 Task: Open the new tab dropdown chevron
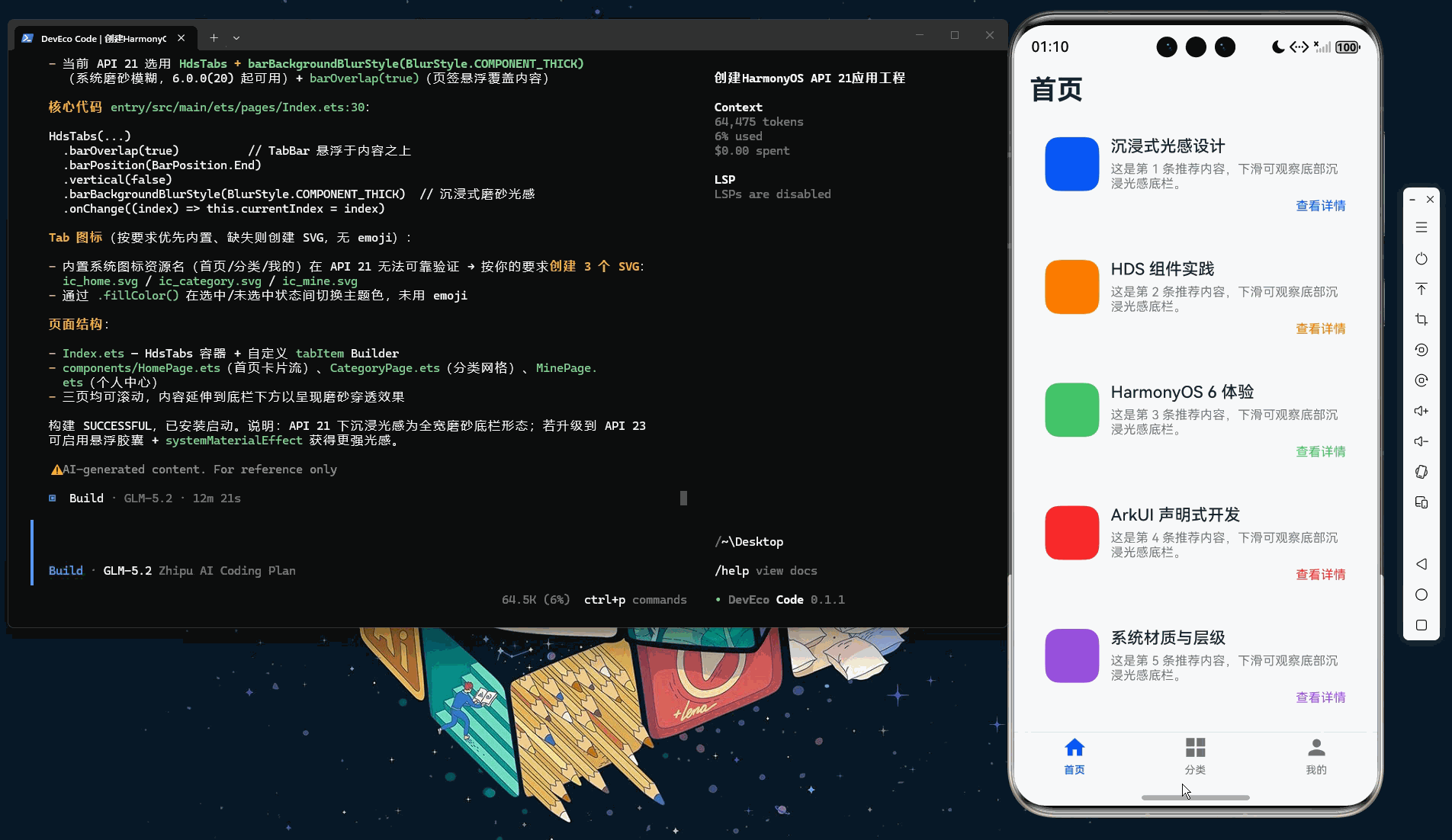click(x=236, y=37)
